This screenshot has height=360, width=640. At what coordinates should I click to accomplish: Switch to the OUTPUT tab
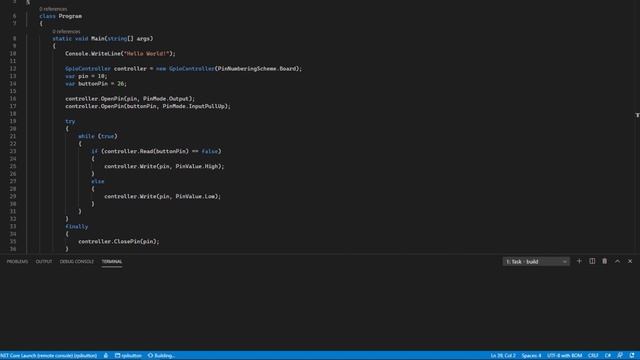click(44, 262)
